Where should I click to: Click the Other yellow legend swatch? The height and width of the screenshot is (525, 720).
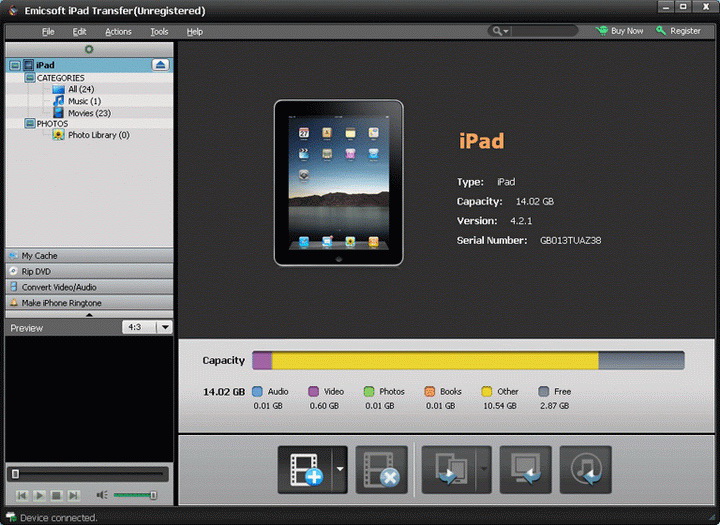(486, 391)
